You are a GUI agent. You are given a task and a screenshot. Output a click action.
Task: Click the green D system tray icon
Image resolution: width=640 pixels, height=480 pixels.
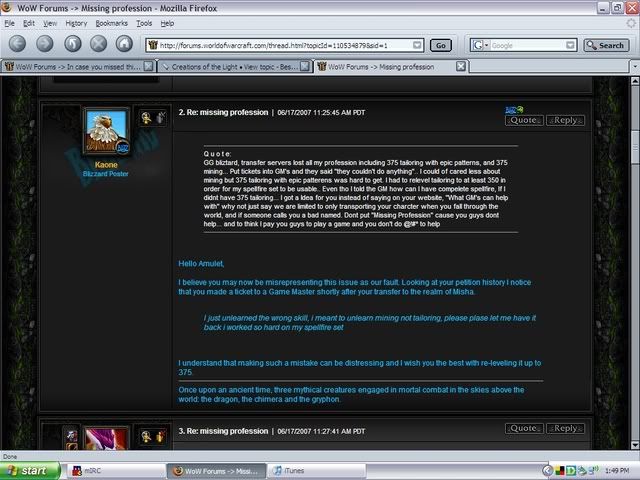[x=570, y=471]
